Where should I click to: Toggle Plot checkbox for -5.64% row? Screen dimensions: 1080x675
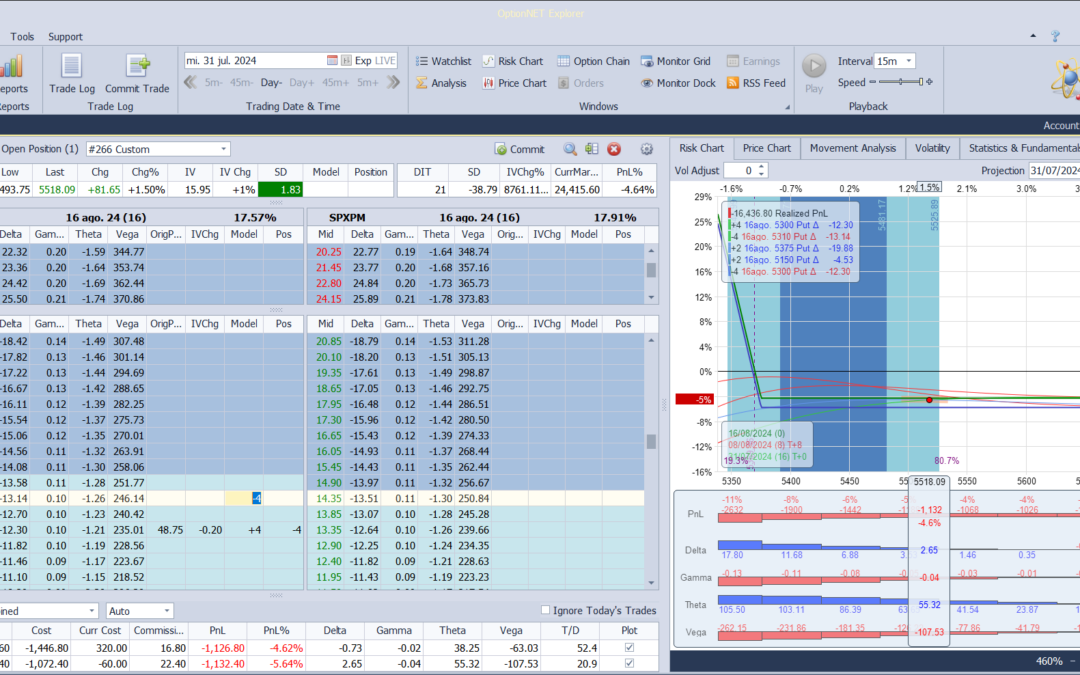point(629,663)
